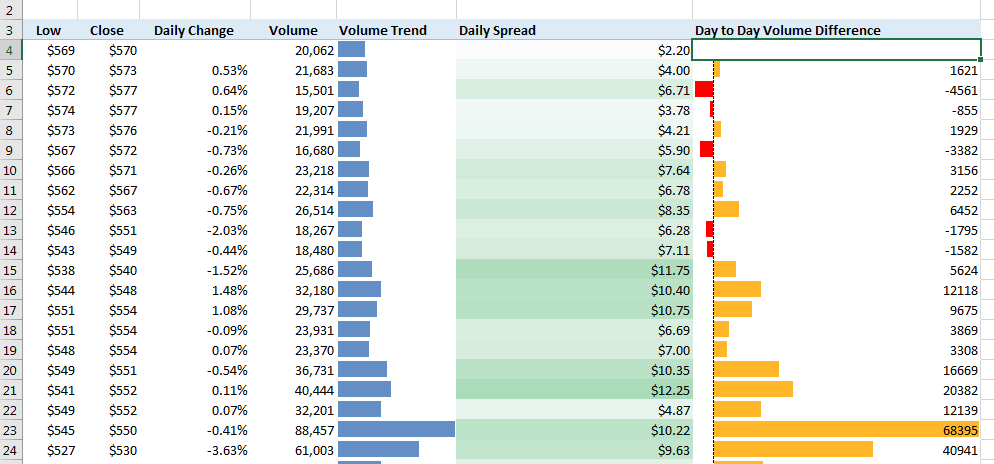The width and height of the screenshot is (994, 464).
Task: Select row header 4
Action: pyautogui.click(x=11, y=49)
